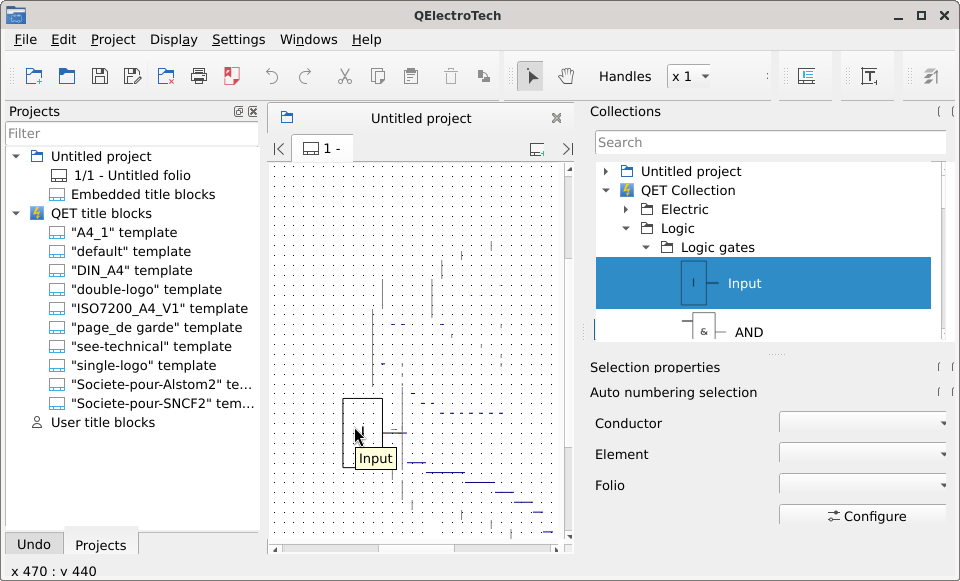Open the File menu
The height and width of the screenshot is (581, 960).
25,40
